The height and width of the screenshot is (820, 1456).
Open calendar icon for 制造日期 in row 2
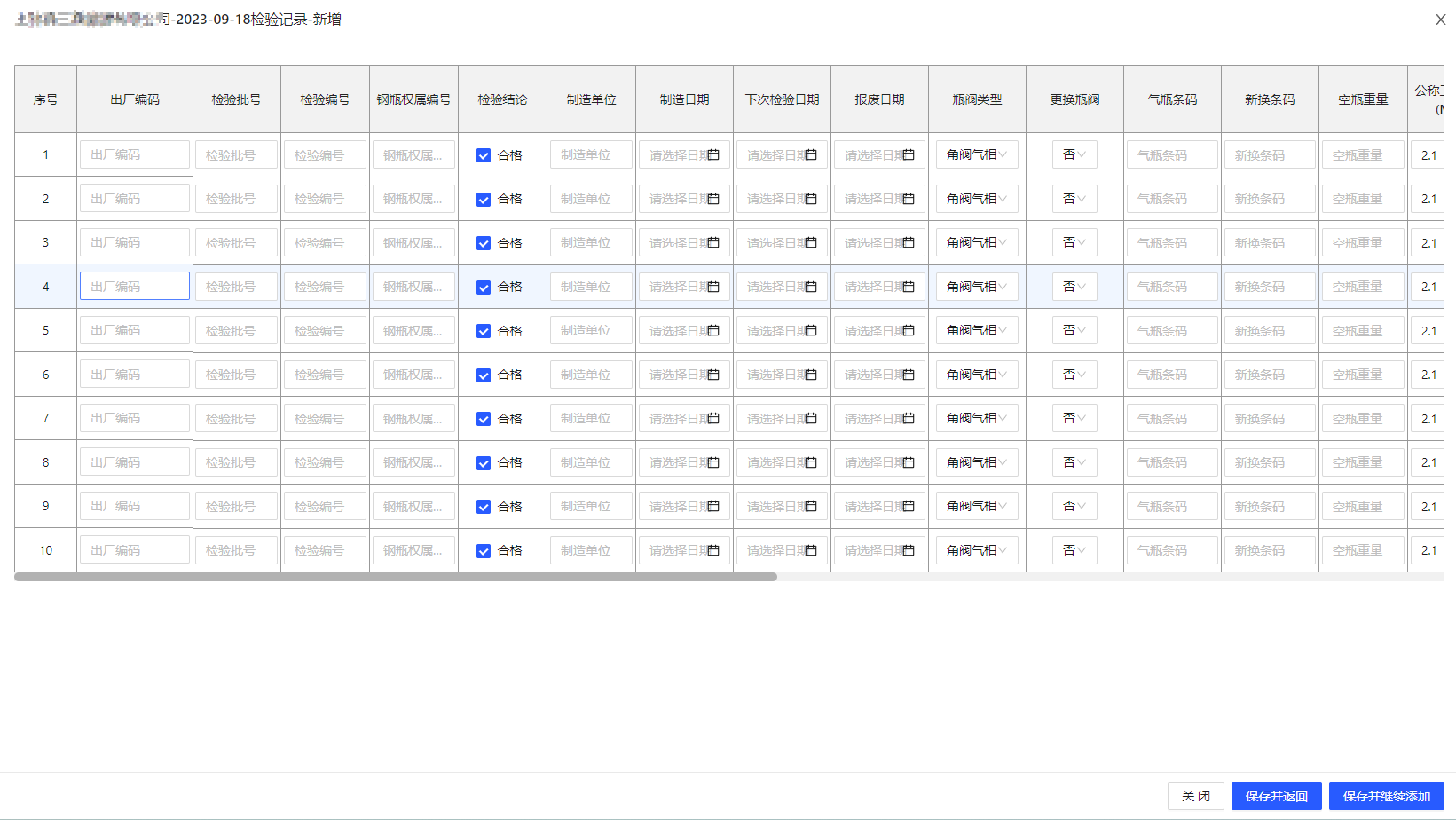click(x=713, y=199)
